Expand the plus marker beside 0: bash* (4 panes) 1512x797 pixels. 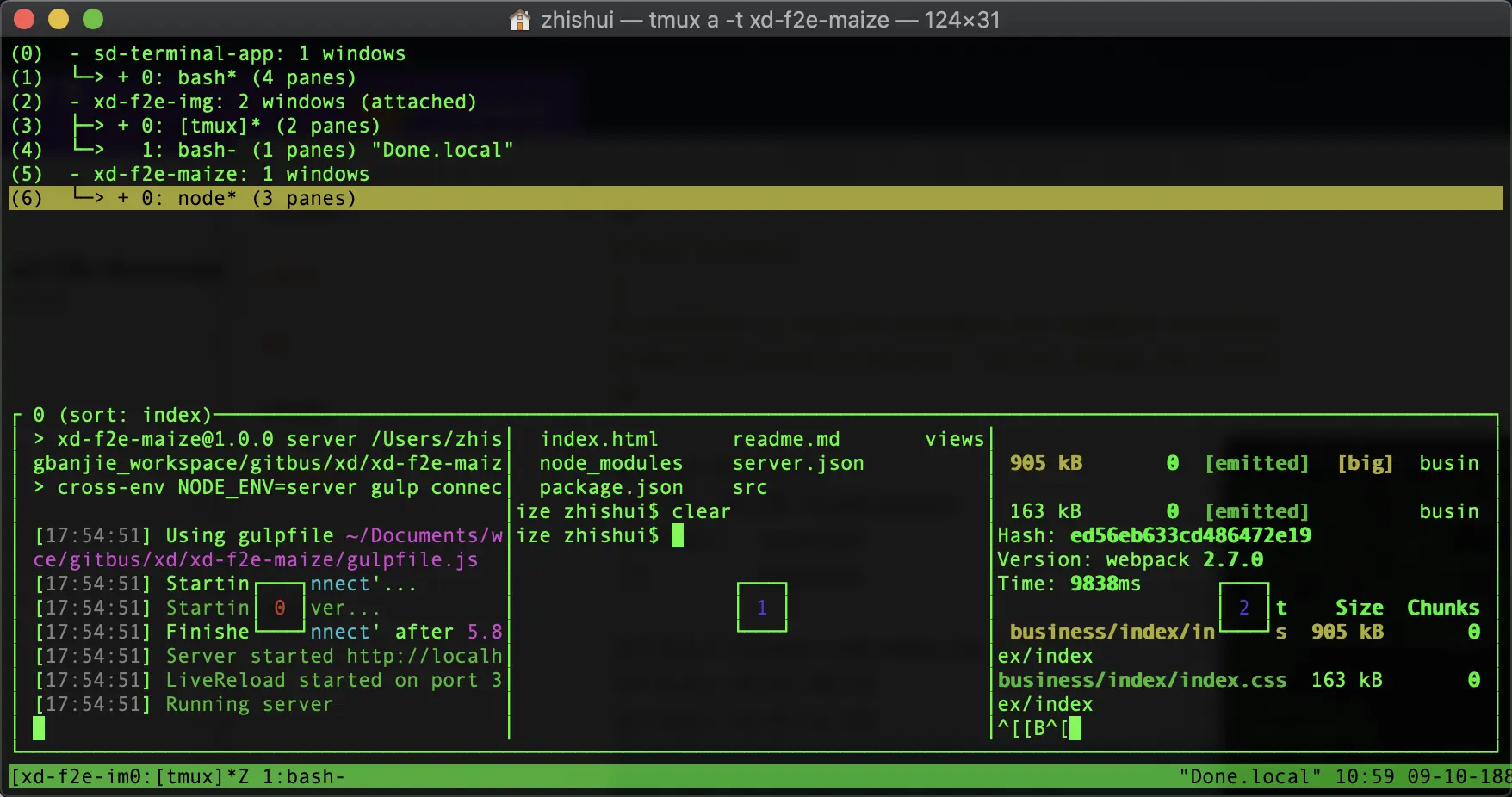tap(124, 77)
